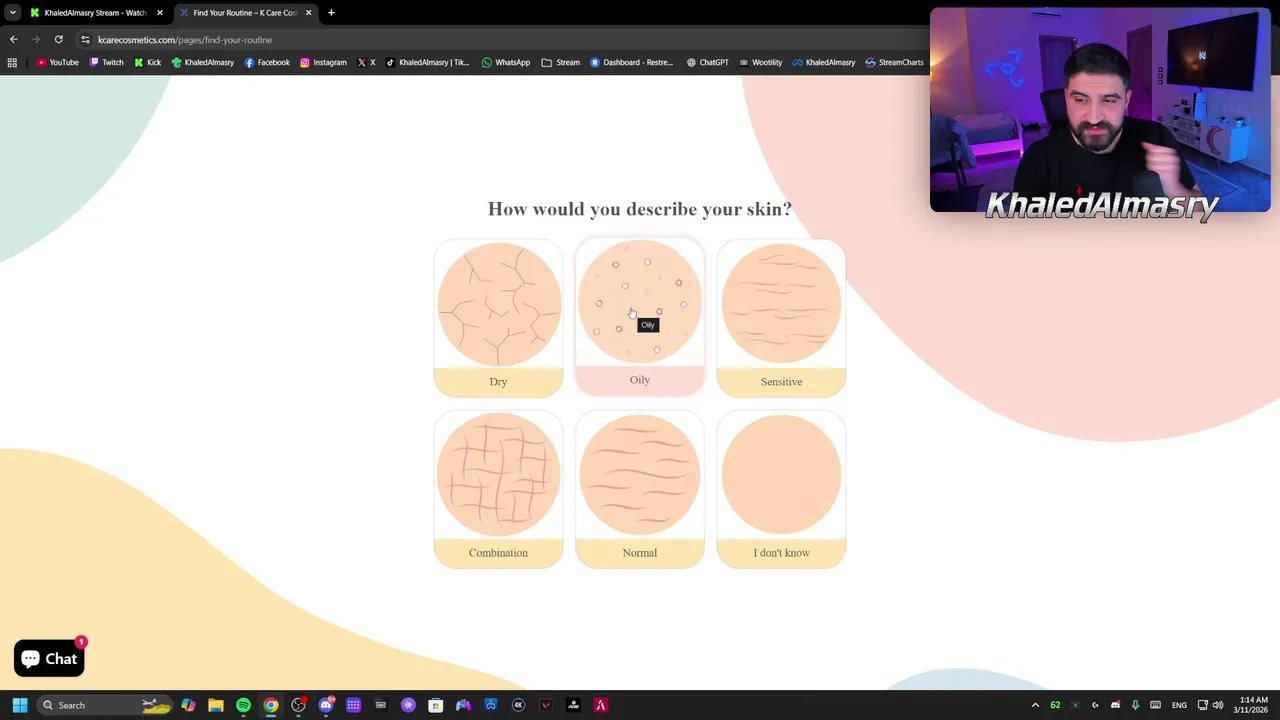
Task: Open the Twitch bookmark
Action: (x=106, y=62)
